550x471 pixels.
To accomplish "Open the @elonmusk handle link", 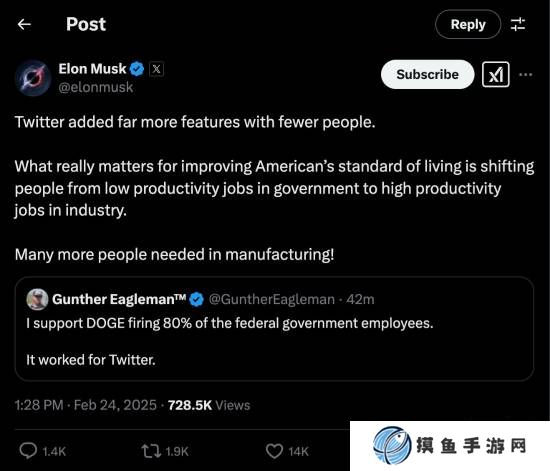I will point(96,87).
